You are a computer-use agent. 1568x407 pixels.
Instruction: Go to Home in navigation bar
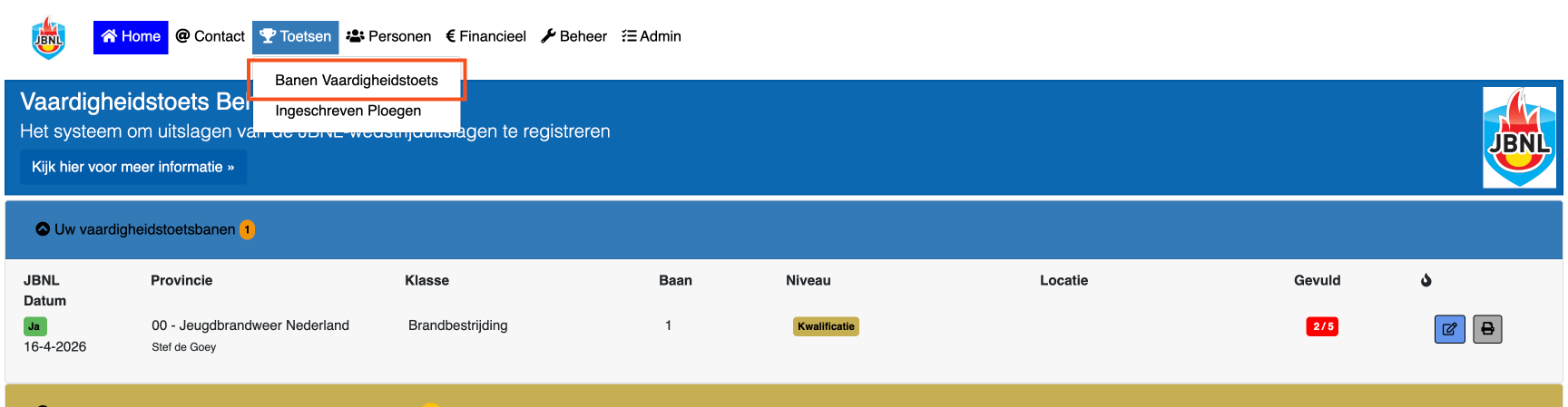point(131,37)
